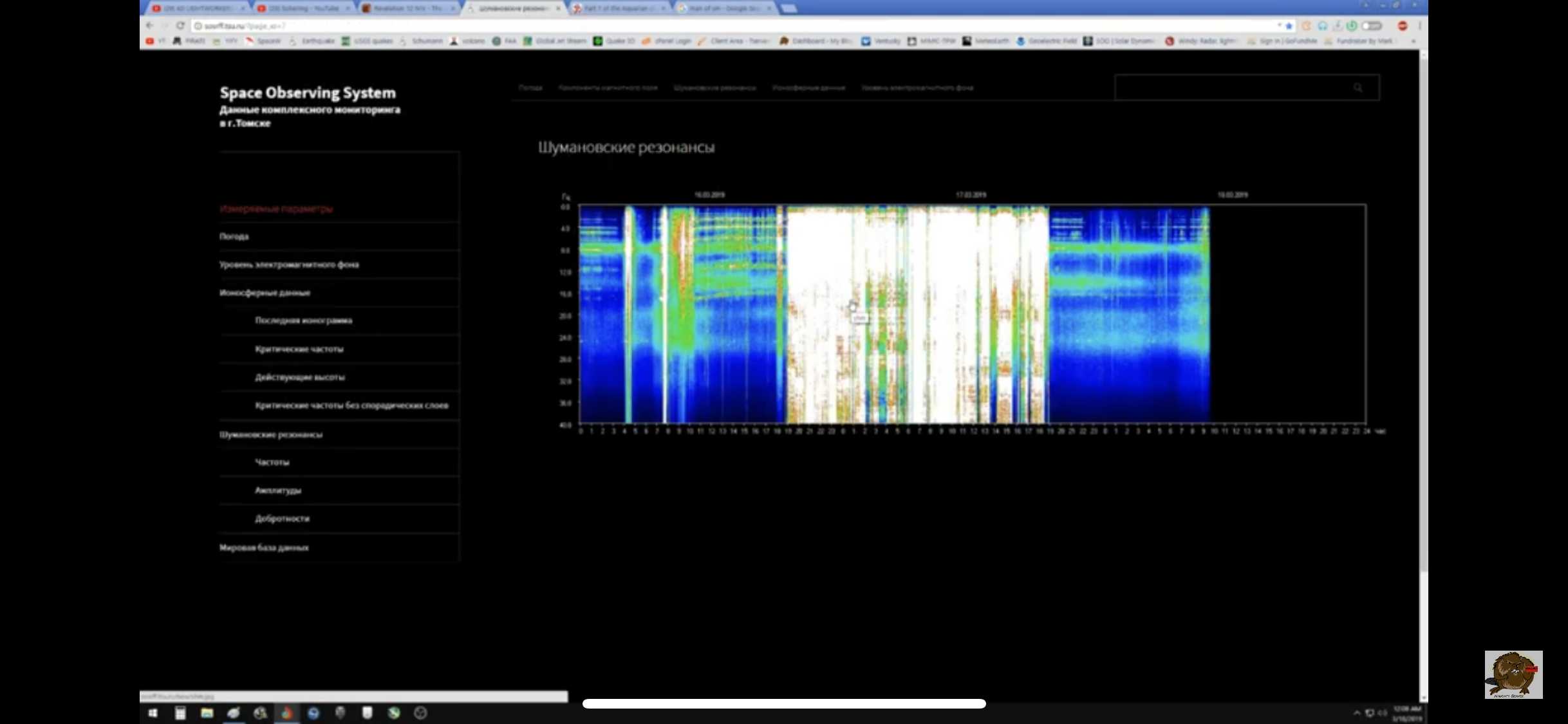Open Погода in the top navigation
This screenshot has height=724, width=1568.
(x=530, y=88)
